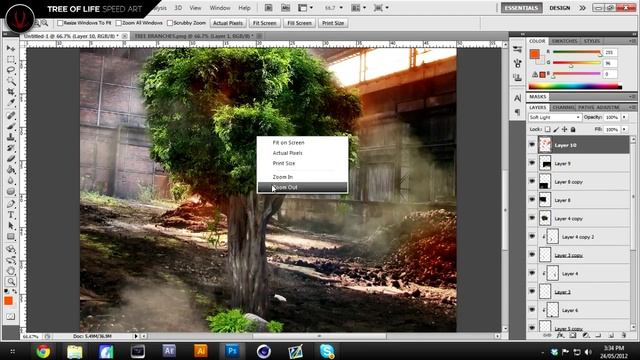This screenshot has height=360, width=640.
Task: Select the Quick Selection tool
Action: (x=11, y=81)
